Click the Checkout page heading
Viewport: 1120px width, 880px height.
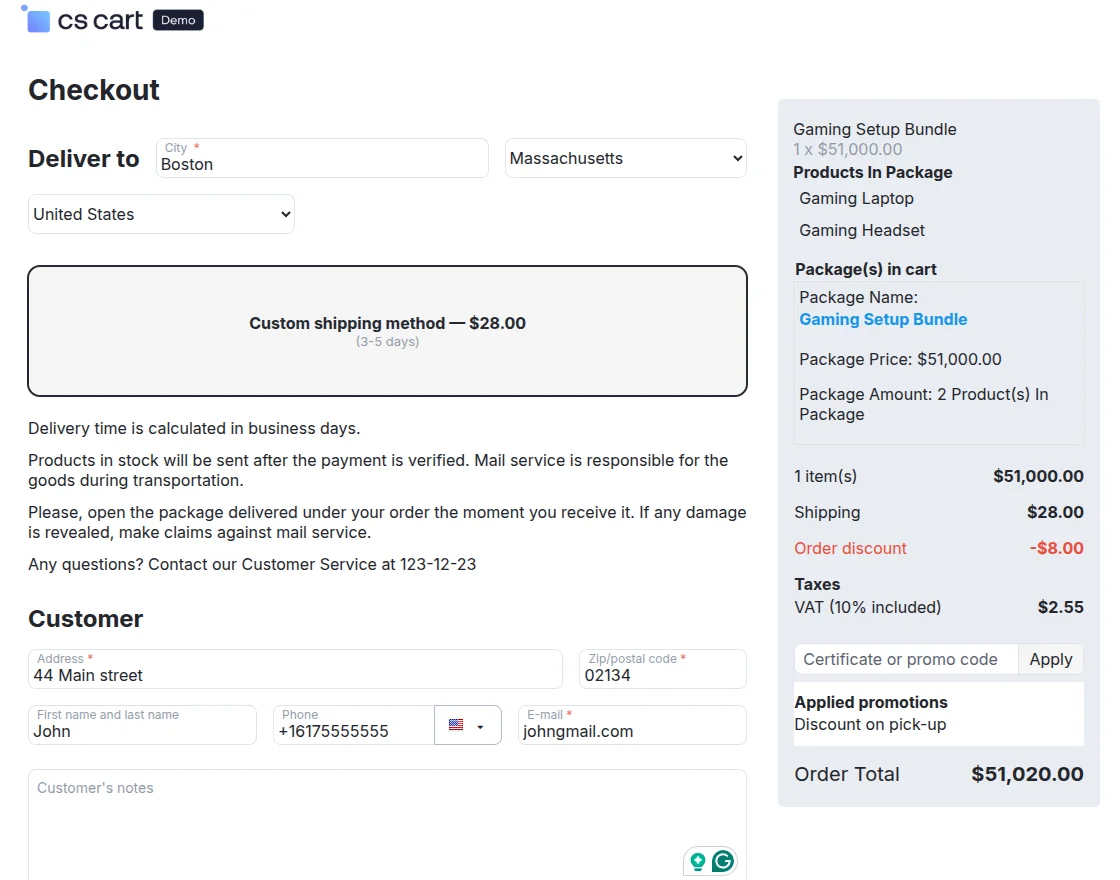94,90
